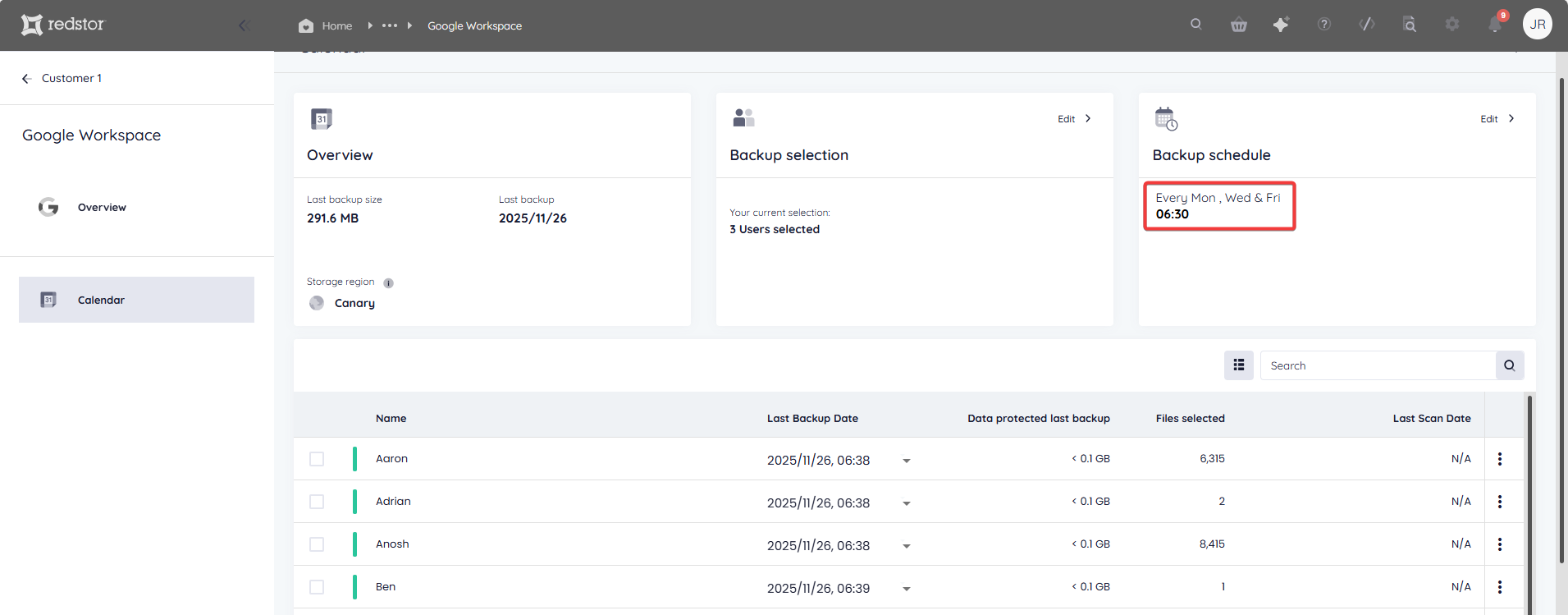The image size is (1568, 615).
Task: Click the Home icon in the breadcrumb
Action: coord(306,25)
